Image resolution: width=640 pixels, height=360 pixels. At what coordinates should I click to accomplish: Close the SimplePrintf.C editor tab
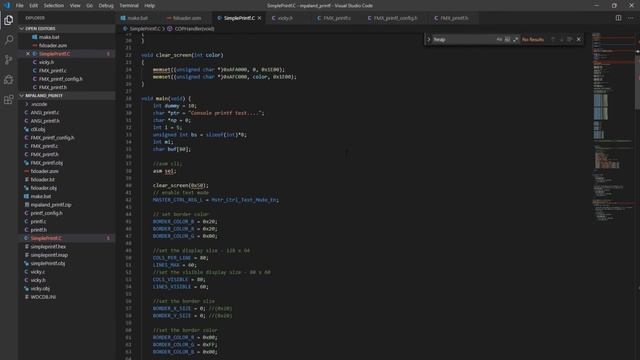[260, 18]
